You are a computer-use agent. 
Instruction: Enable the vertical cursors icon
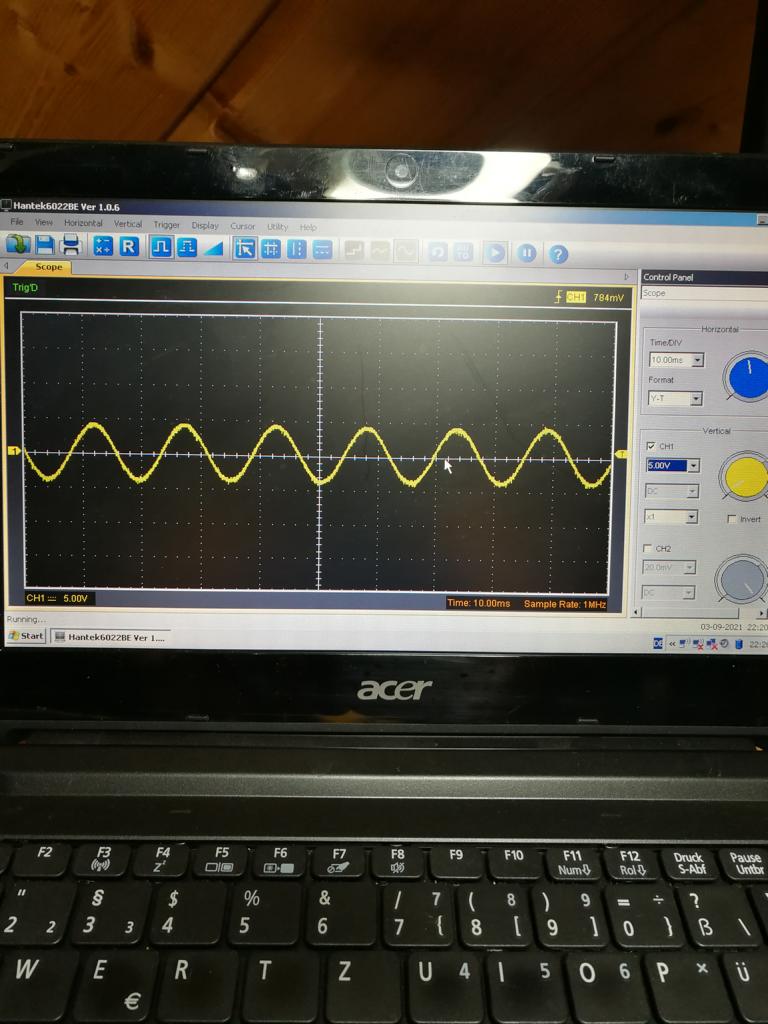click(x=296, y=249)
